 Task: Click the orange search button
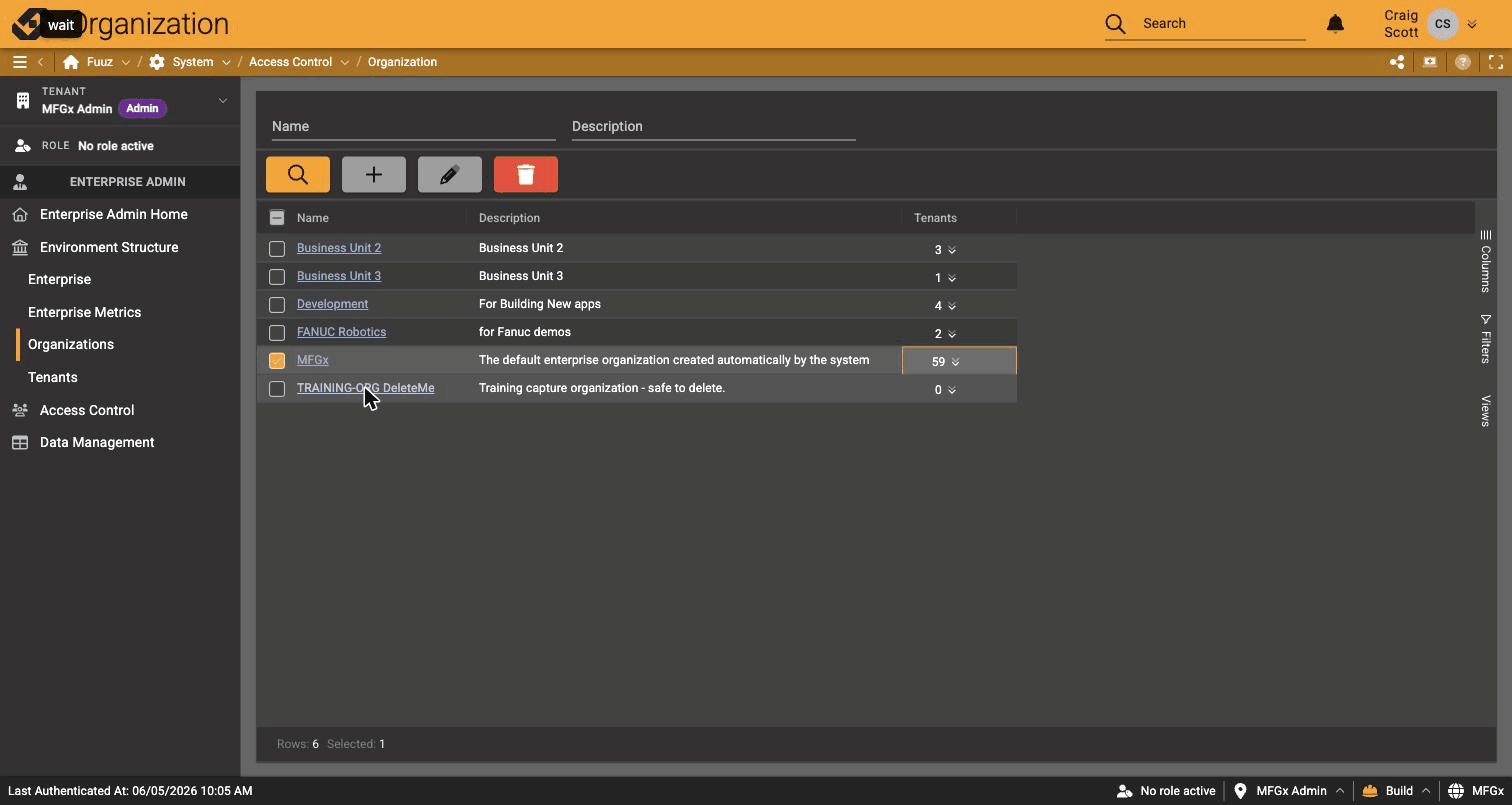coord(298,174)
